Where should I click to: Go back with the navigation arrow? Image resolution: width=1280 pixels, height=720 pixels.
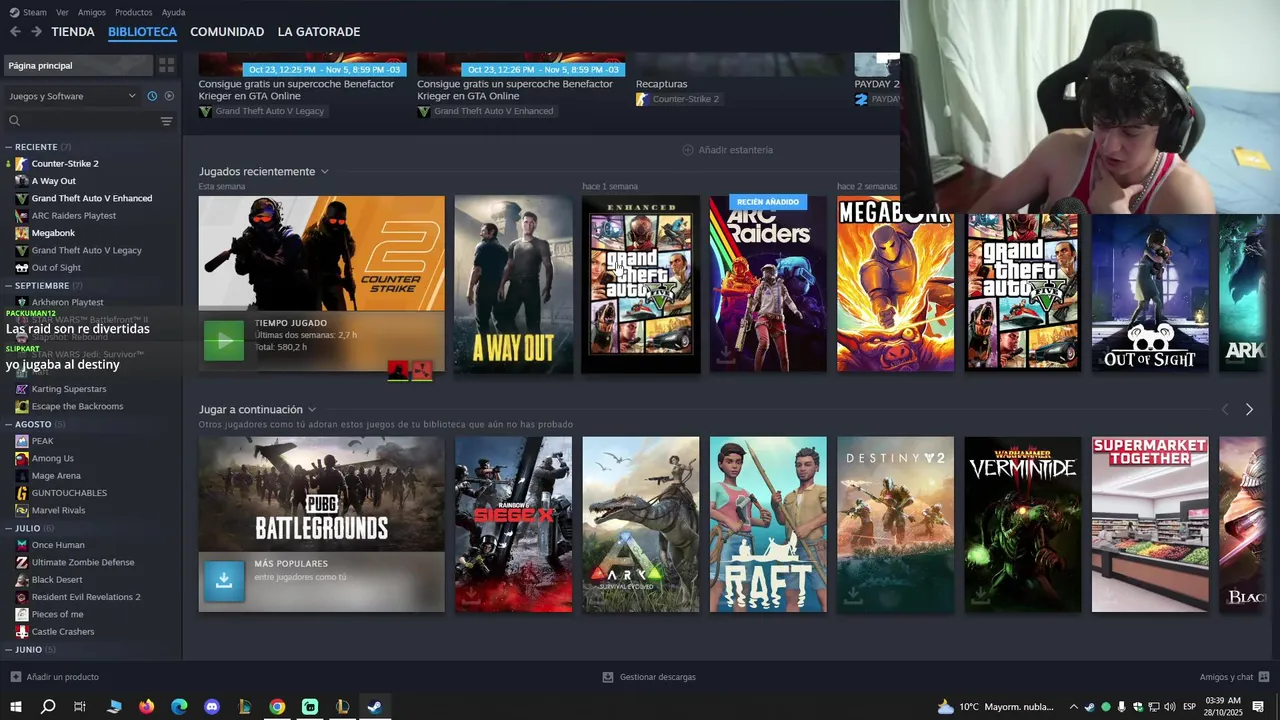click(15, 32)
